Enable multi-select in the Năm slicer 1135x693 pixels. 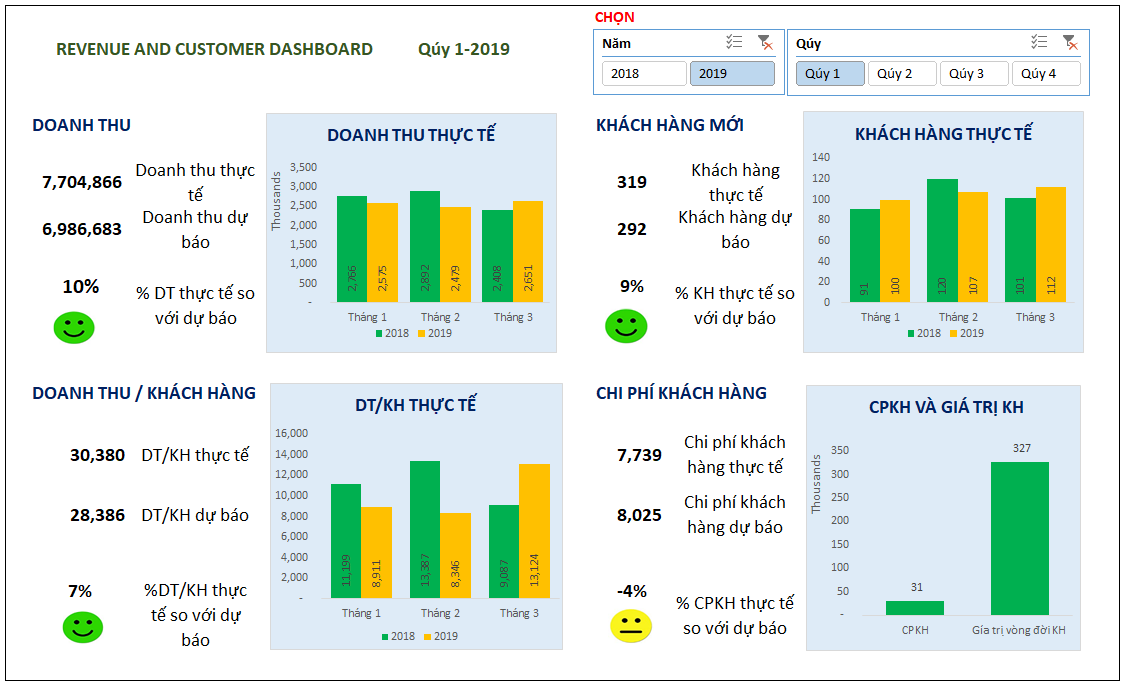point(734,42)
